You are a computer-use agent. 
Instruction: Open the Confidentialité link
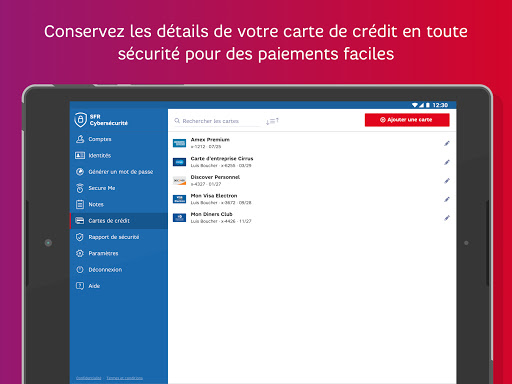click(x=89, y=378)
